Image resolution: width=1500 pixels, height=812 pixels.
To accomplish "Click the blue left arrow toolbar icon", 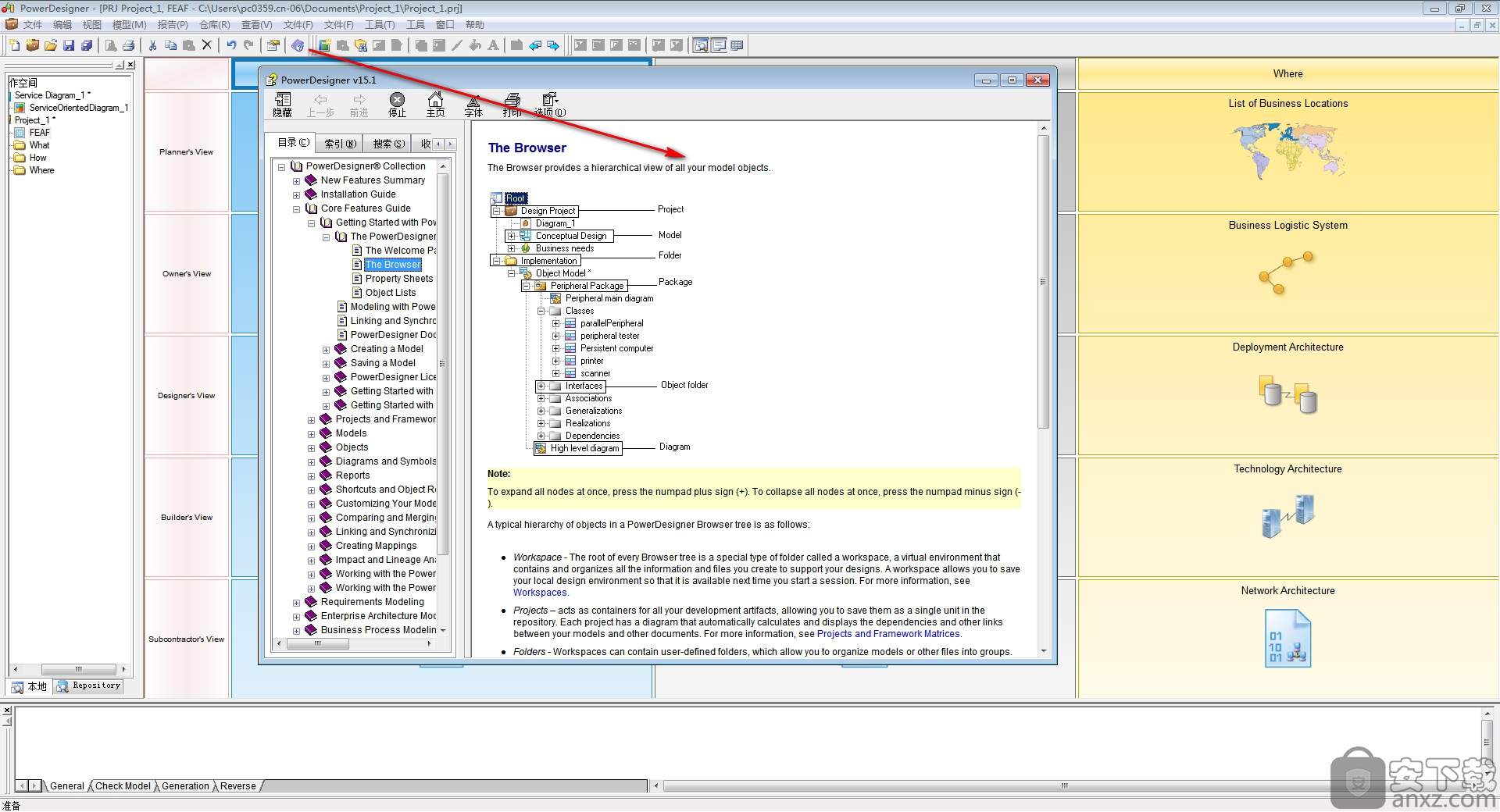I will point(535,45).
